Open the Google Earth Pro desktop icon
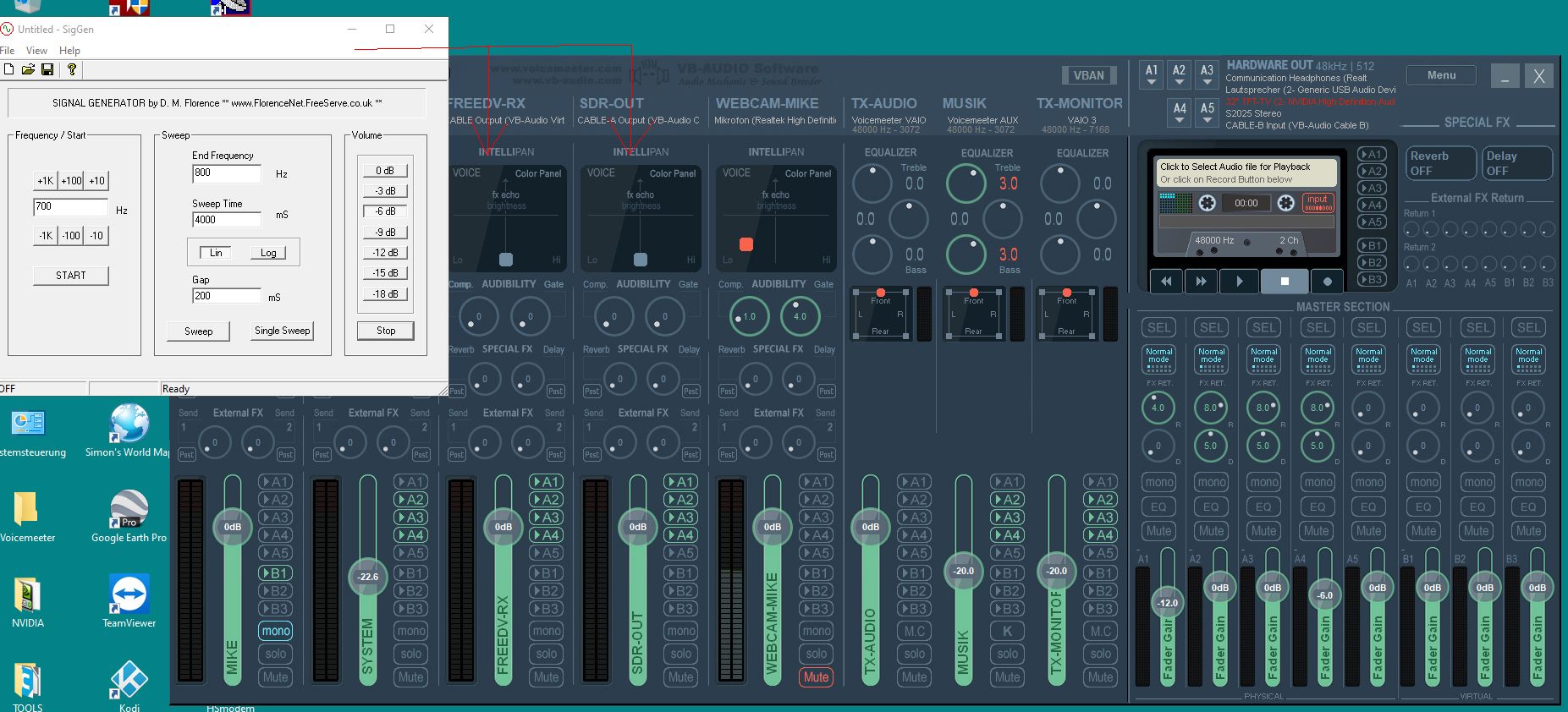Viewport: 1568px width, 712px height. (129, 518)
